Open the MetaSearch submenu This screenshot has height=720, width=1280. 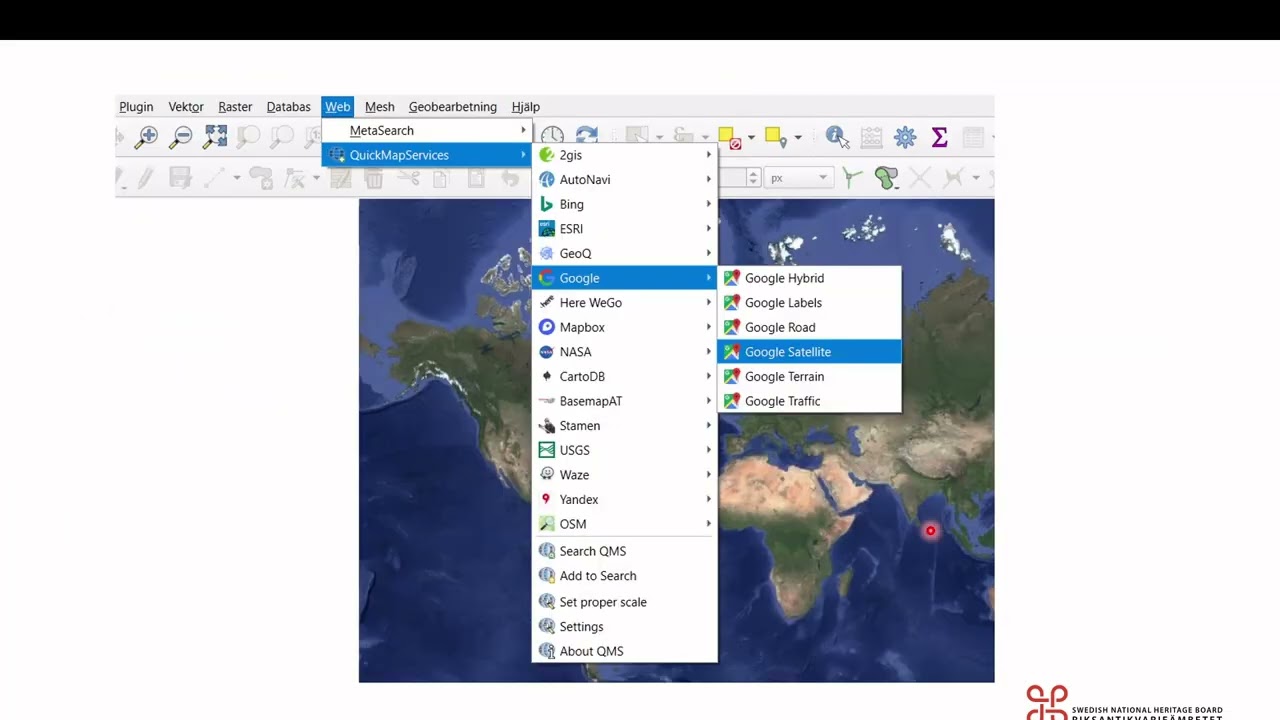point(427,131)
